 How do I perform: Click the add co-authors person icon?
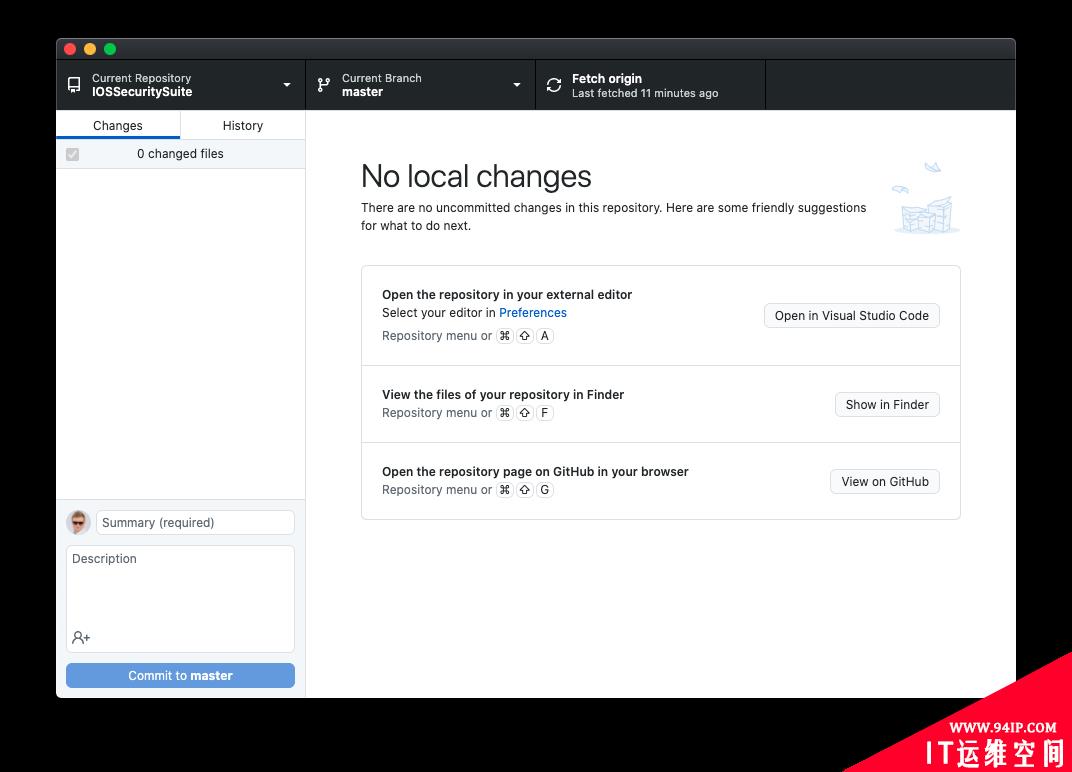[x=81, y=637]
